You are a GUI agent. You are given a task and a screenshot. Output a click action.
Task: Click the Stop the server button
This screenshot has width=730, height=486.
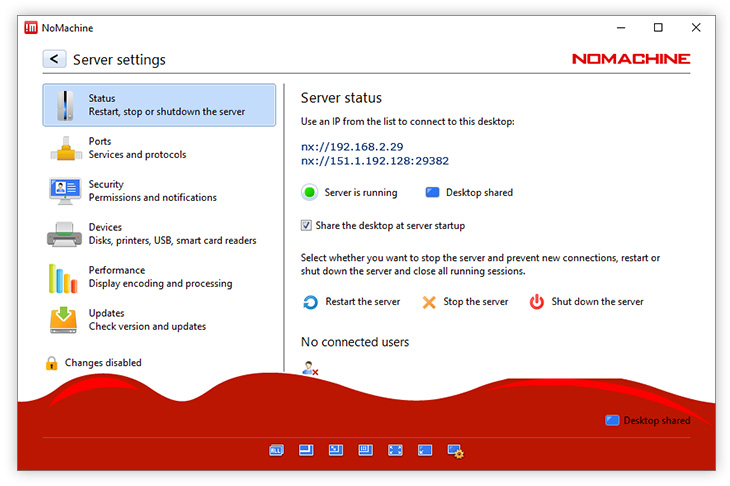pos(465,302)
